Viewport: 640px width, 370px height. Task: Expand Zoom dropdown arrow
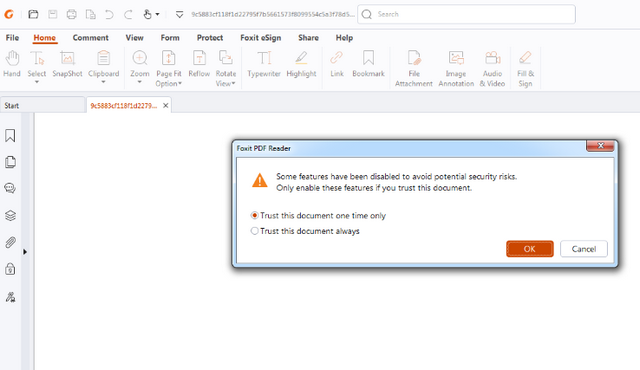(x=140, y=82)
